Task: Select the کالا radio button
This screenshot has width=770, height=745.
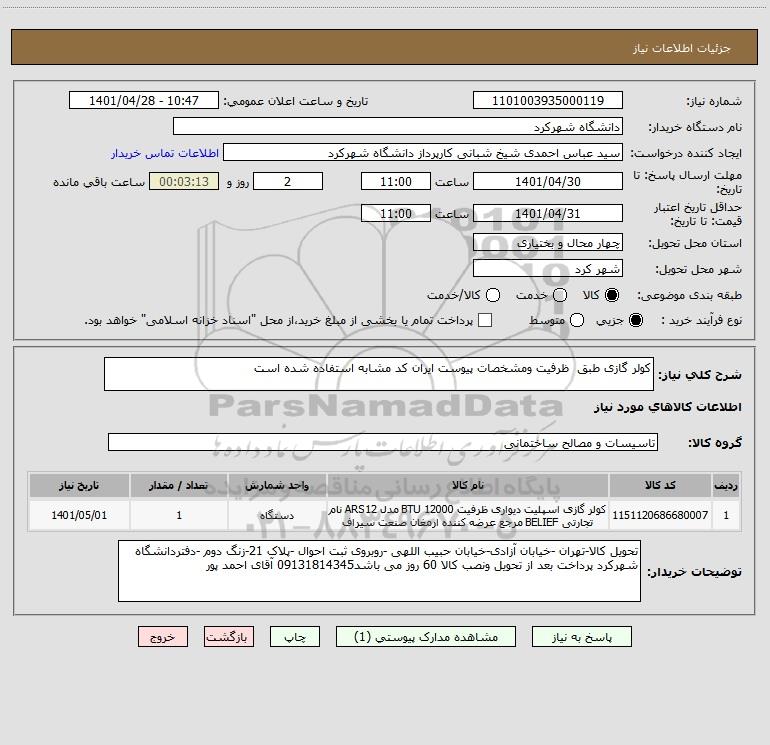Action: click(612, 295)
